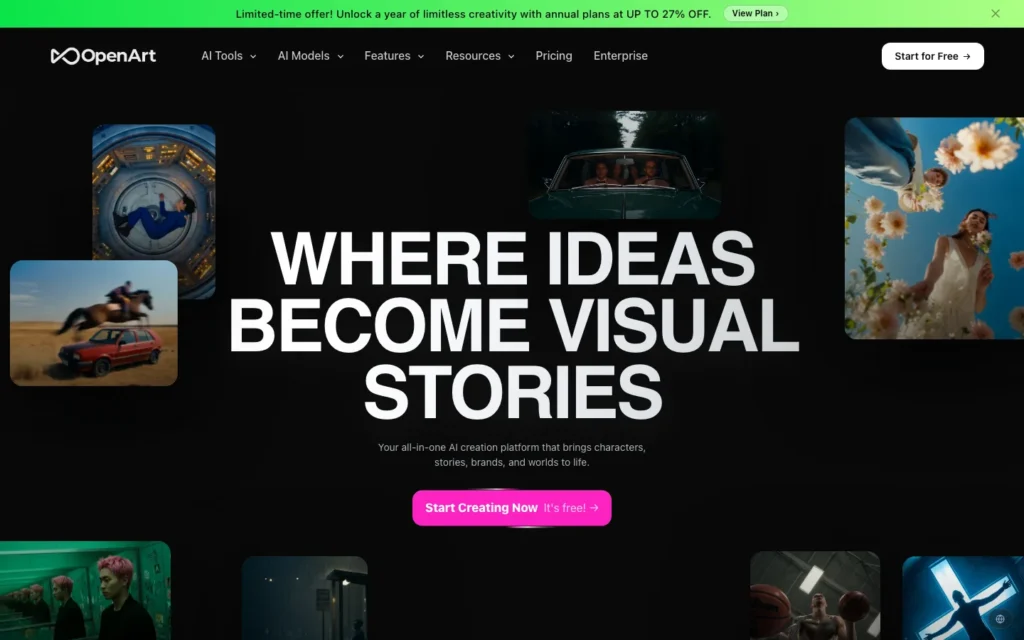The image size is (1024, 640).
Task: Open the Enterprise page
Action: (x=620, y=56)
